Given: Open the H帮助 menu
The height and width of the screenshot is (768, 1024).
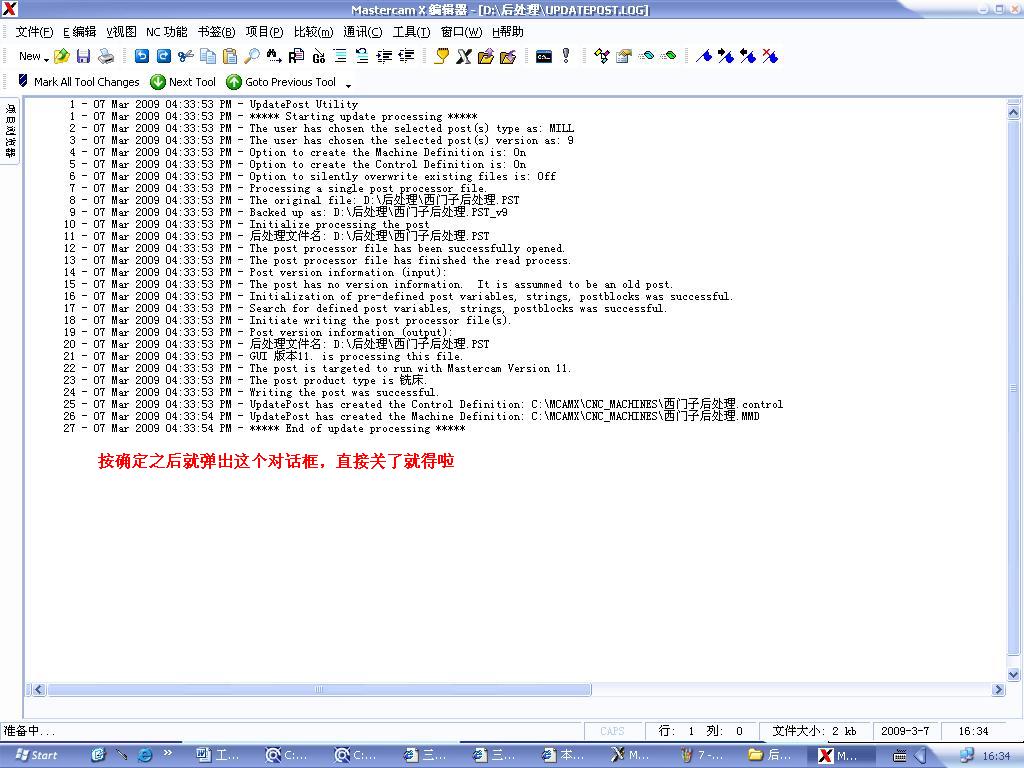Looking at the screenshot, I should 507,32.
